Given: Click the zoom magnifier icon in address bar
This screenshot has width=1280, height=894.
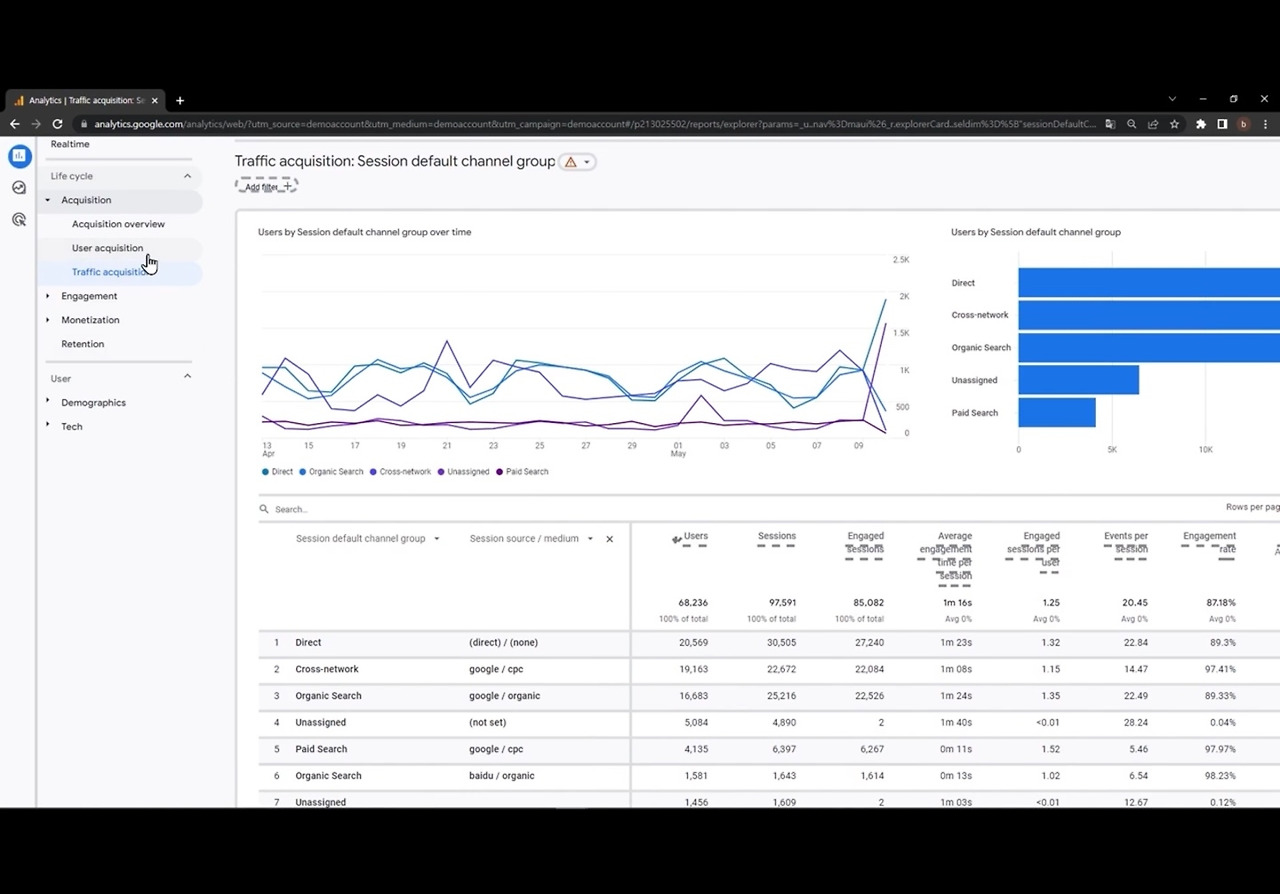Looking at the screenshot, I should pos(1131,124).
